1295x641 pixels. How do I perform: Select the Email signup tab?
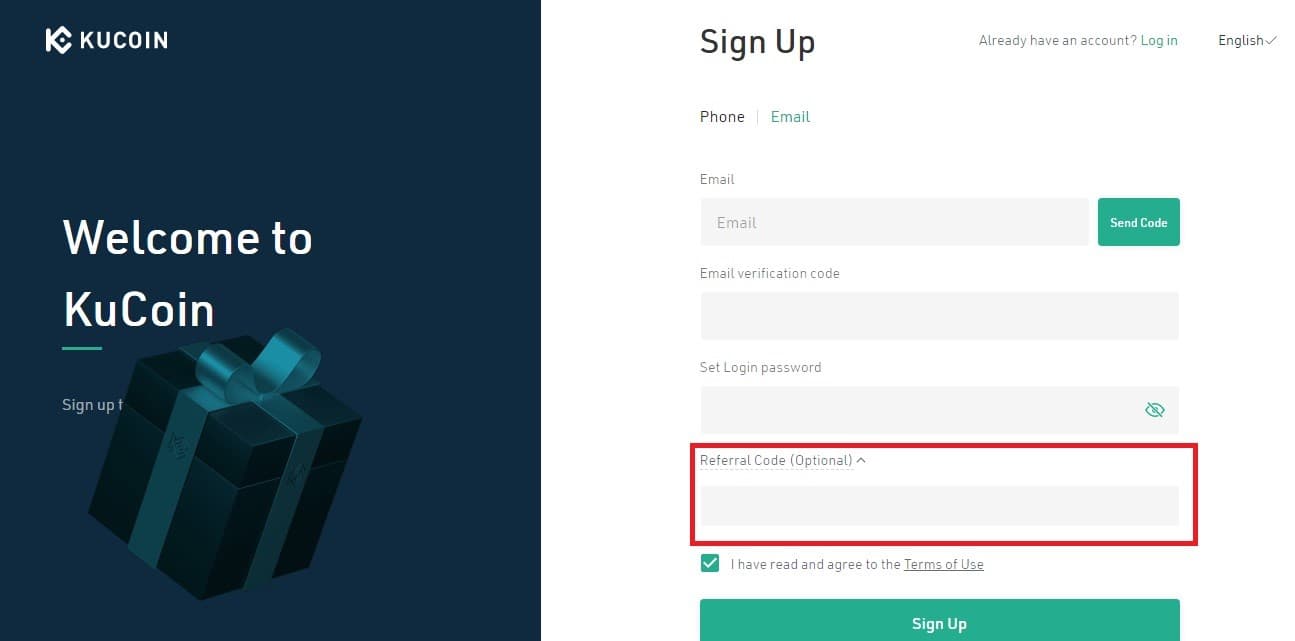790,117
